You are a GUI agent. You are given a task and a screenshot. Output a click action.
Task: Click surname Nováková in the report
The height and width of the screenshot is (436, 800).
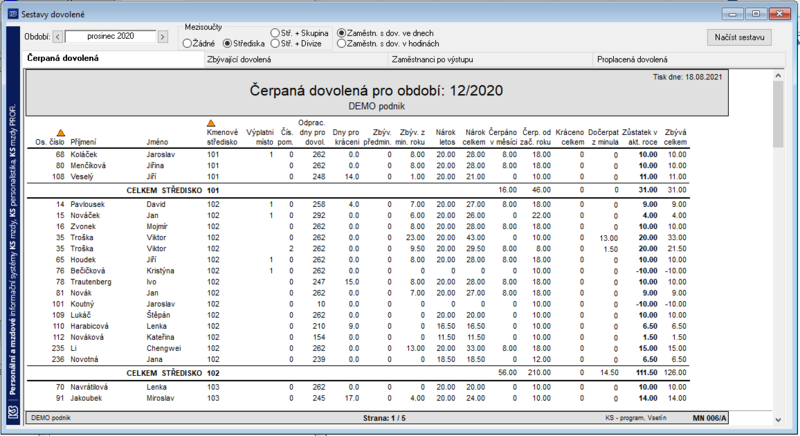pyautogui.click(x=87, y=337)
